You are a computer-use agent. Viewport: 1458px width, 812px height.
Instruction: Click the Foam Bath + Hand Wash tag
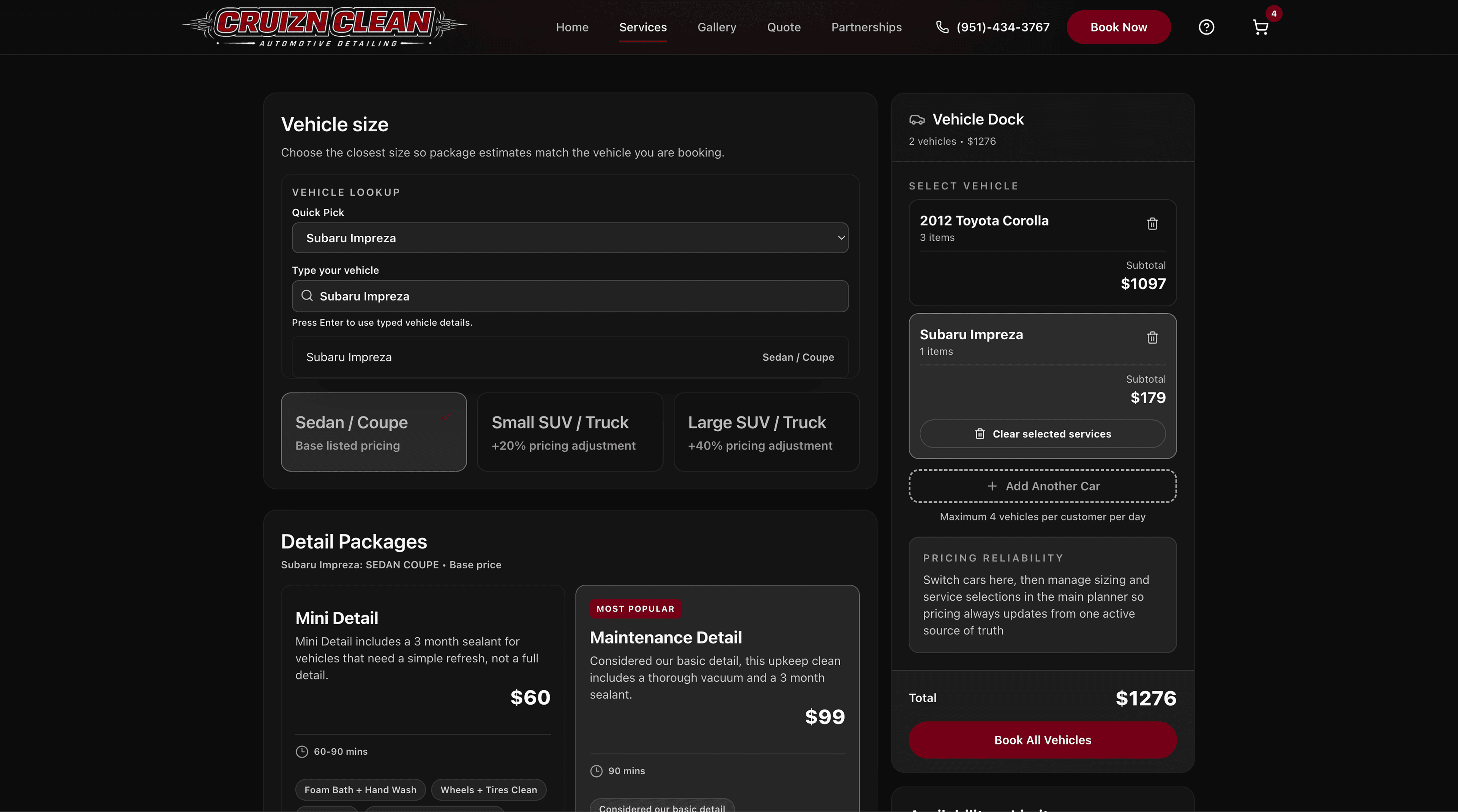(361, 790)
